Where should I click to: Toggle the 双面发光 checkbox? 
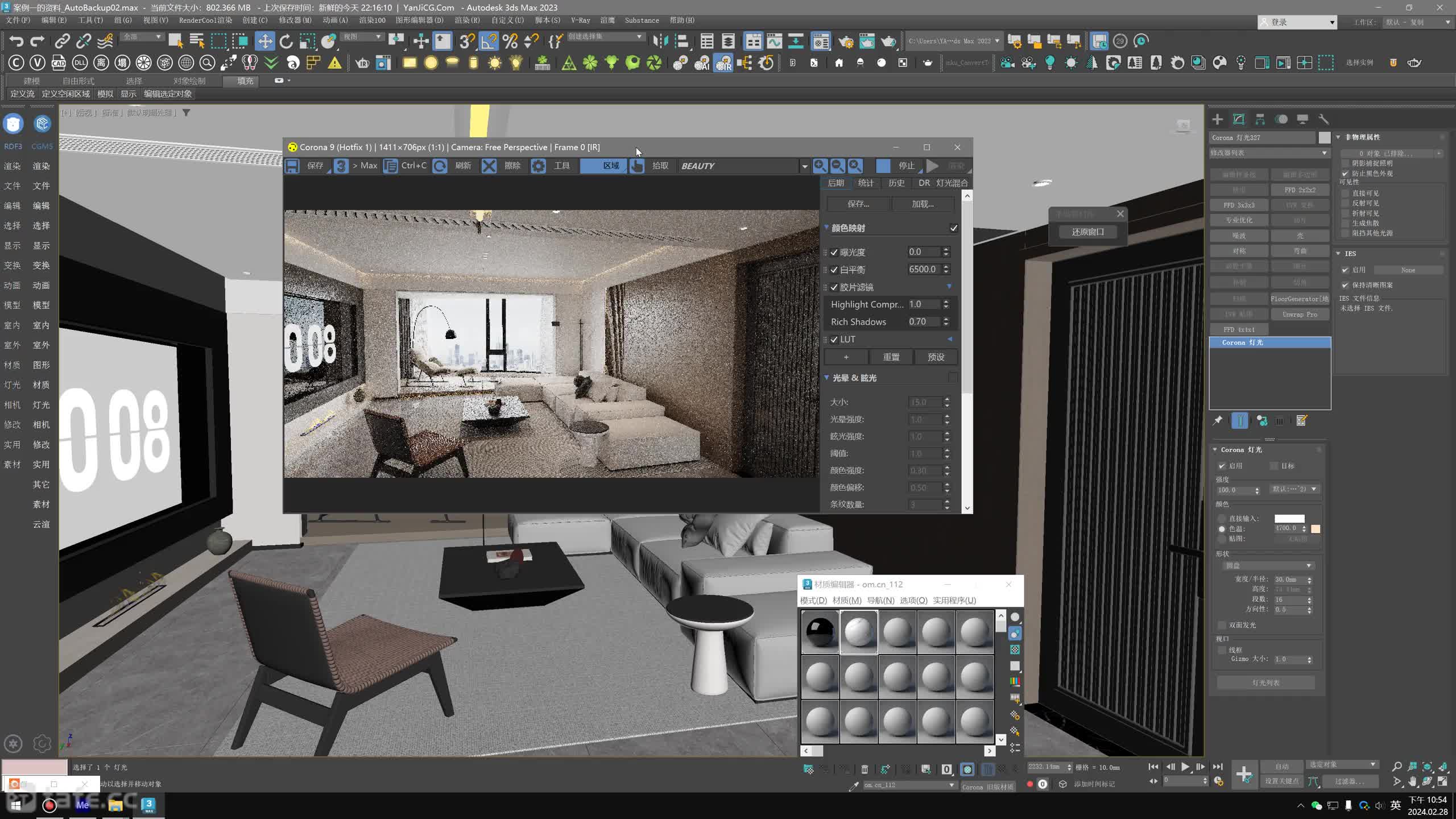click(1222, 625)
